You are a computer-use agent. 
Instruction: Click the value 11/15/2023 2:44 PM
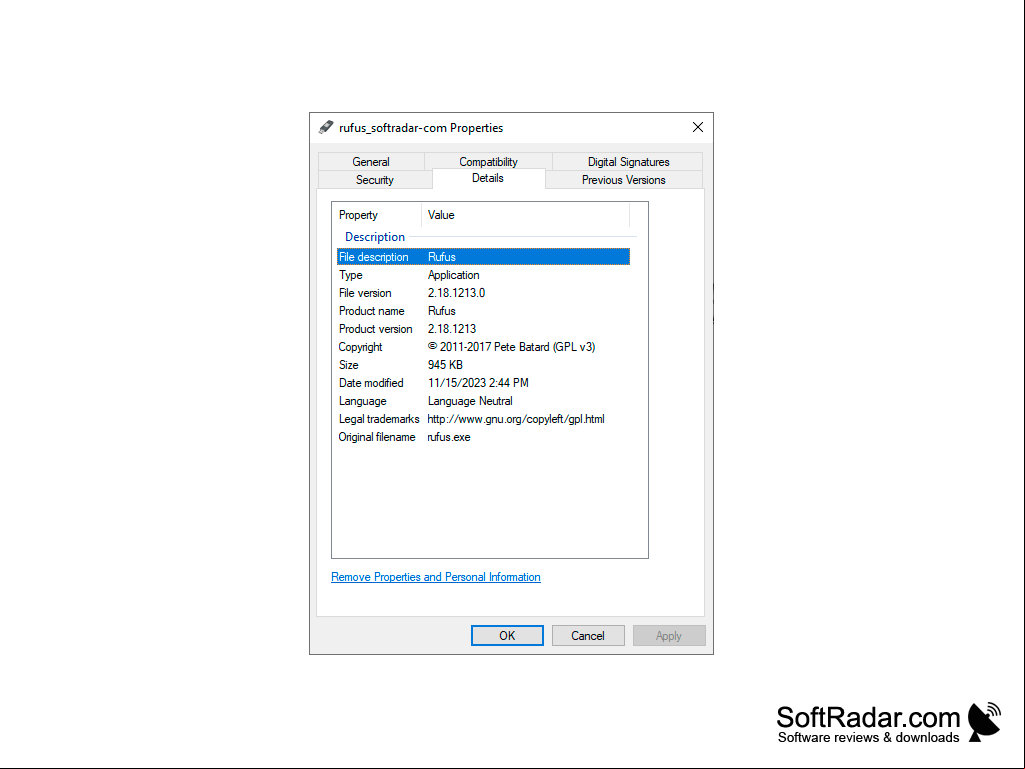478,383
